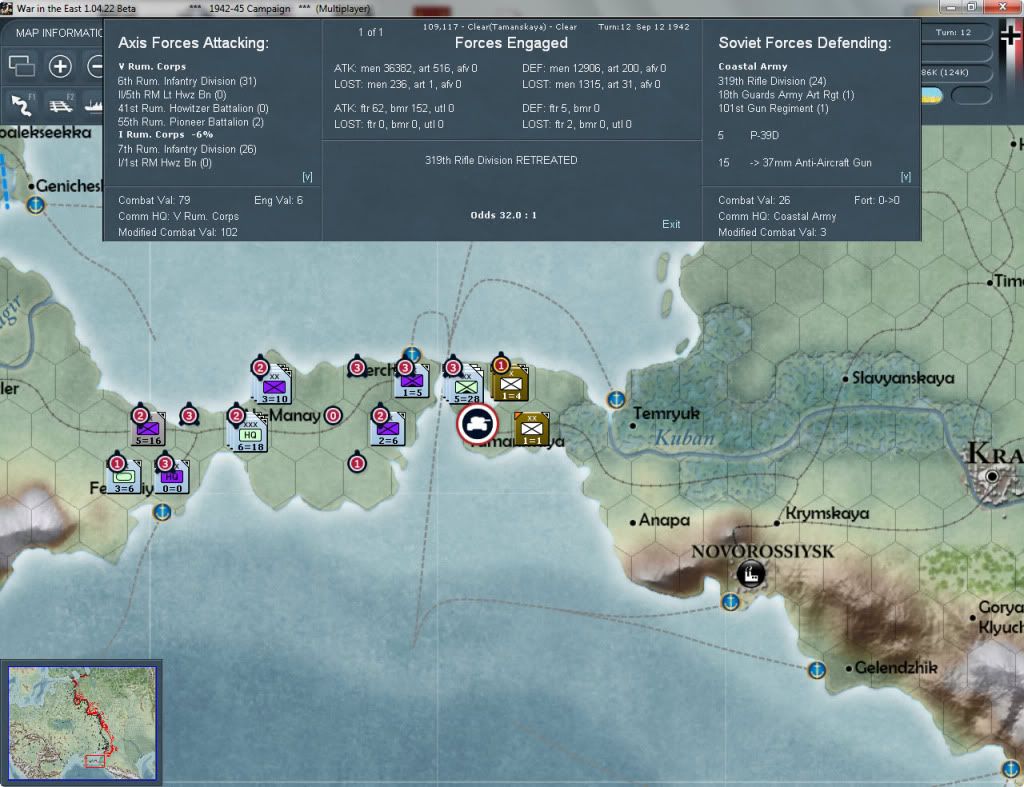Click Exit to close the combat report
1024x787 pixels.
[671, 224]
